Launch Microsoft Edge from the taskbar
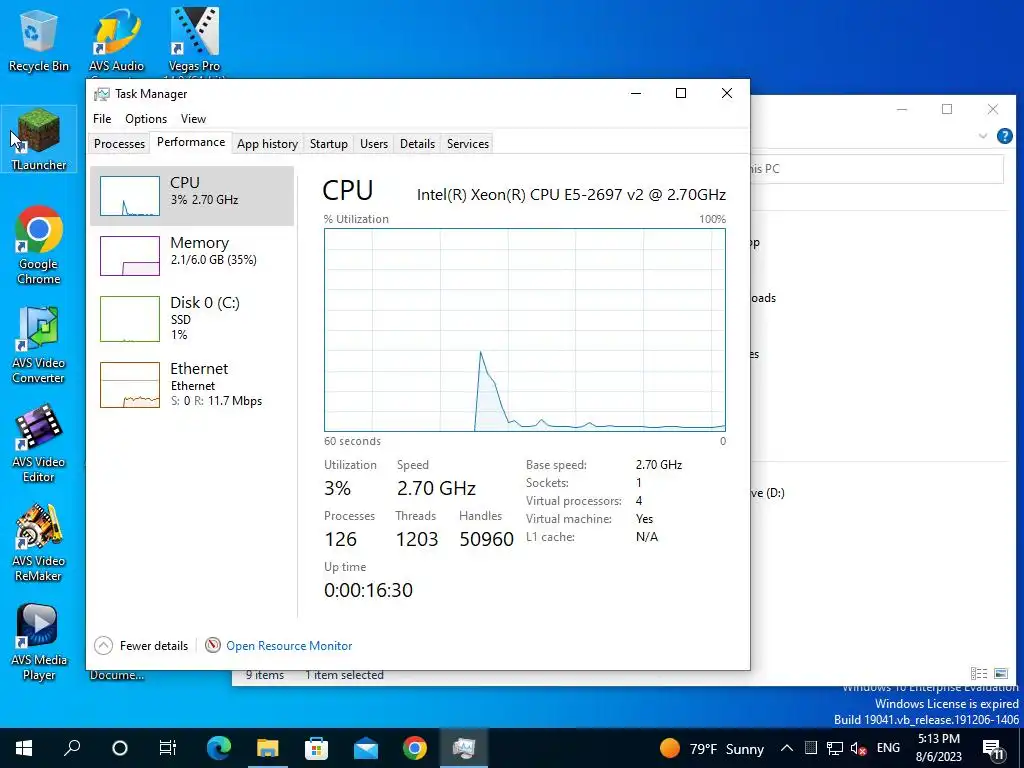This screenshot has width=1024, height=768. (x=219, y=748)
